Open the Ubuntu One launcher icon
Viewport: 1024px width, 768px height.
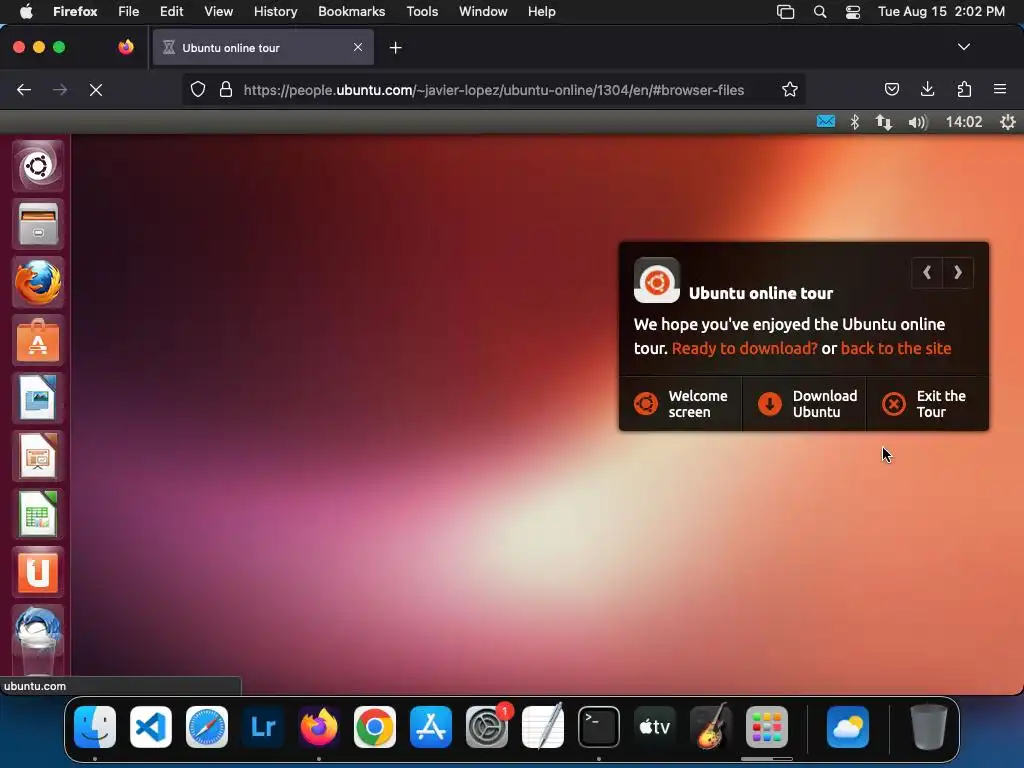coord(38,572)
